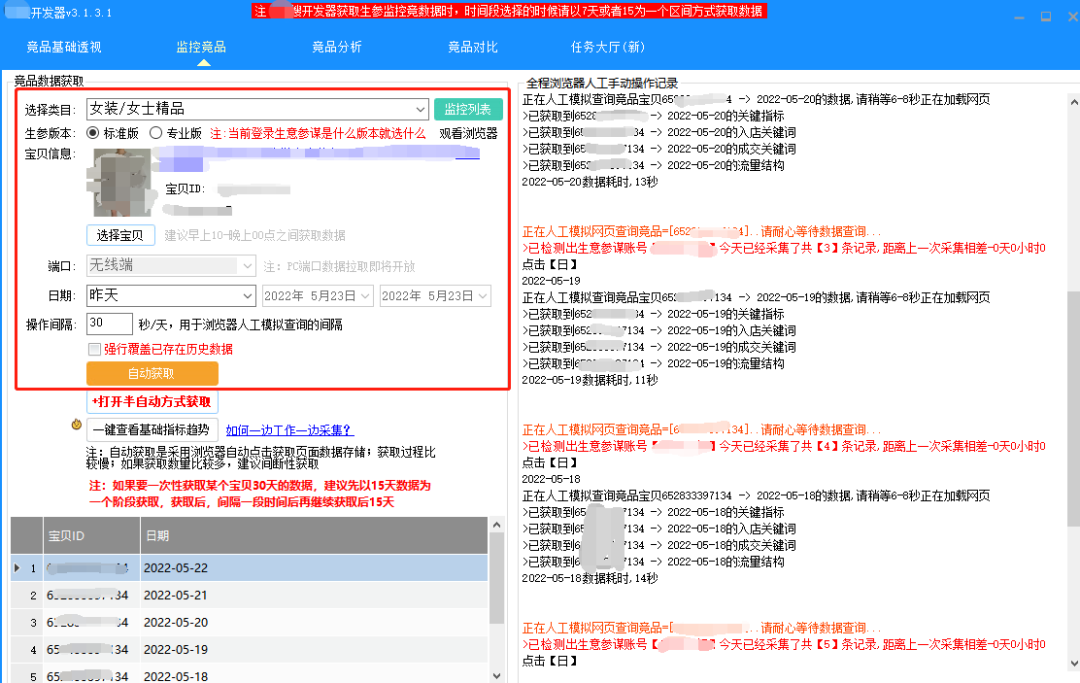Image resolution: width=1080 pixels, height=683 pixels.
Task: Close the application window
Action: pyautogui.click(x=1068, y=15)
